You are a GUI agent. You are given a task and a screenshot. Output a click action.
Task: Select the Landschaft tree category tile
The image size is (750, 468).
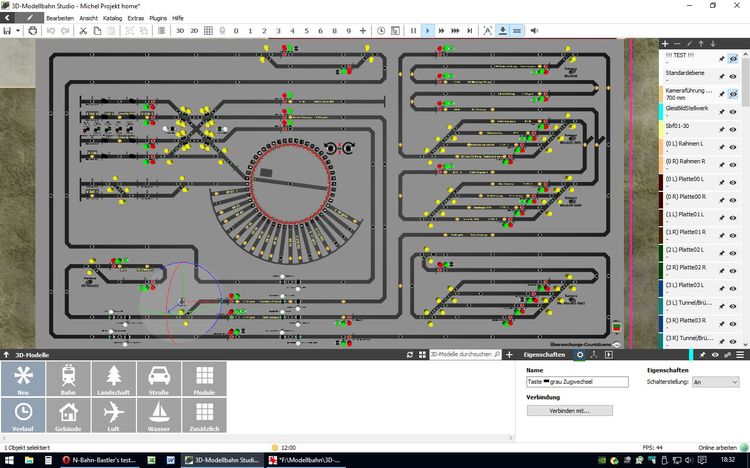coord(115,380)
